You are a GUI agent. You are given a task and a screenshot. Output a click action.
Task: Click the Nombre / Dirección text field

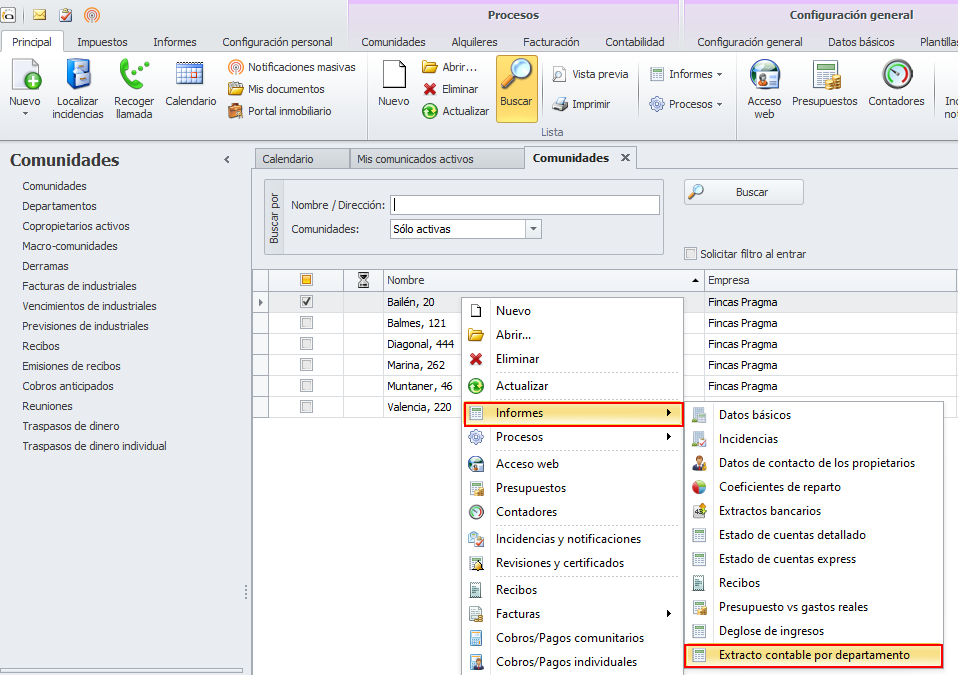pos(525,205)
